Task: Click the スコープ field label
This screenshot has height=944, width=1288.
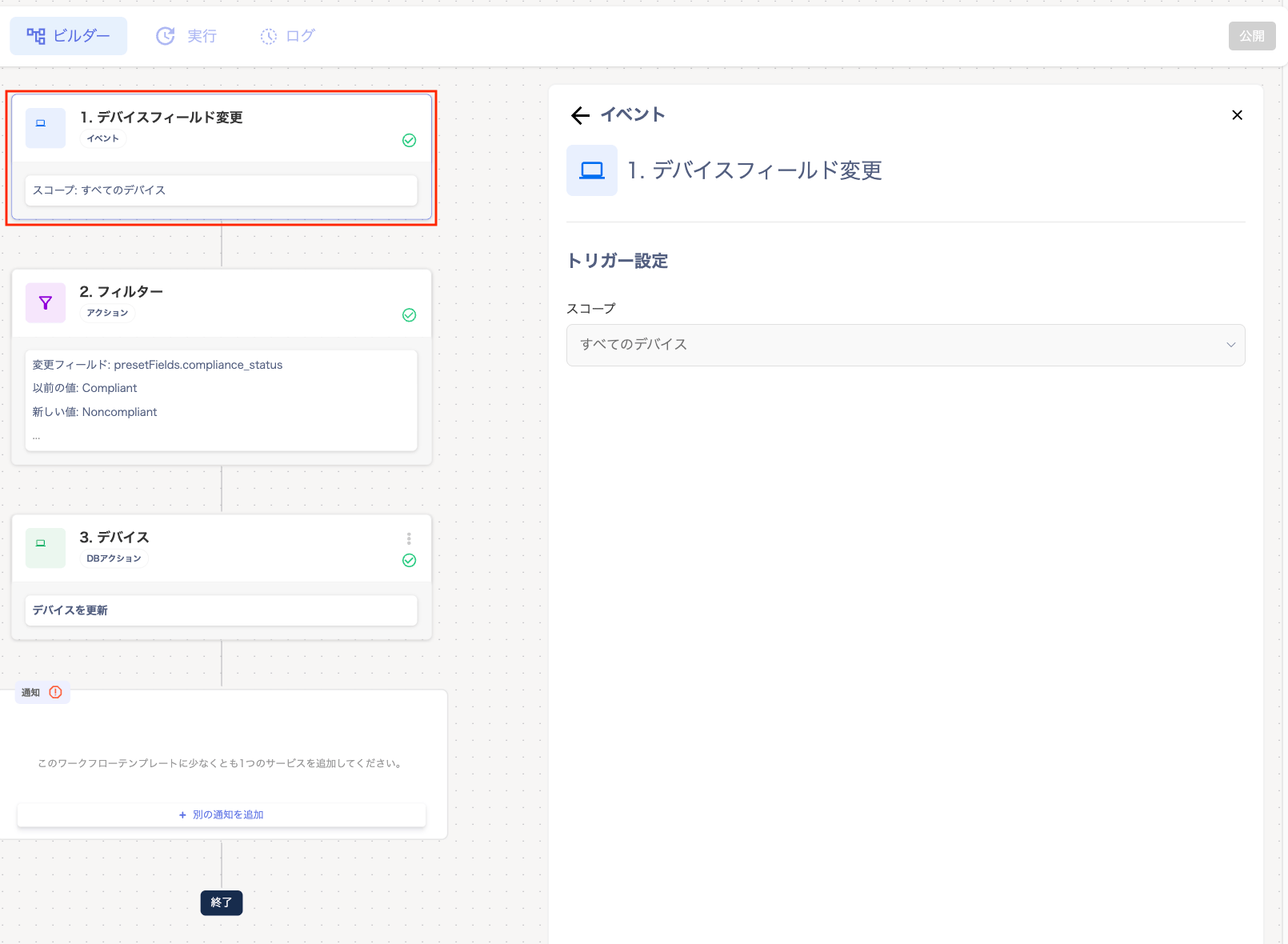Action: click(x=591, y=309)
